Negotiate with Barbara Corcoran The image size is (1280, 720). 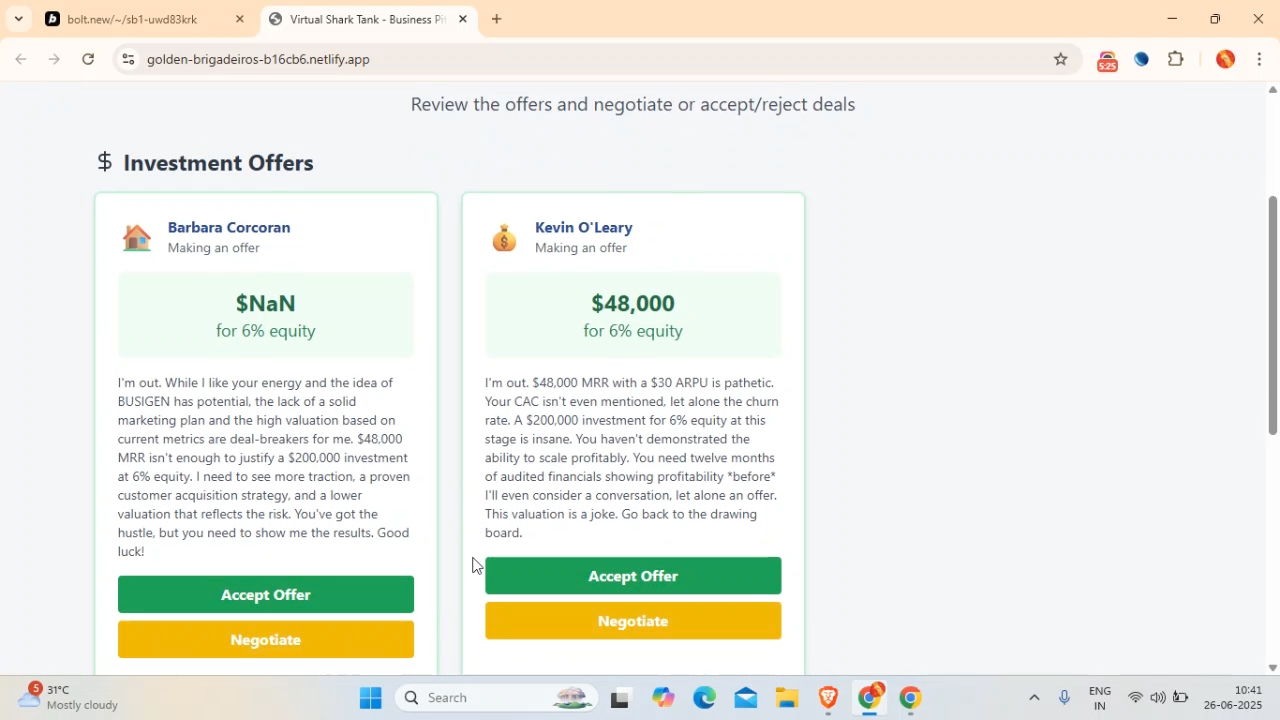pos(265,639)
